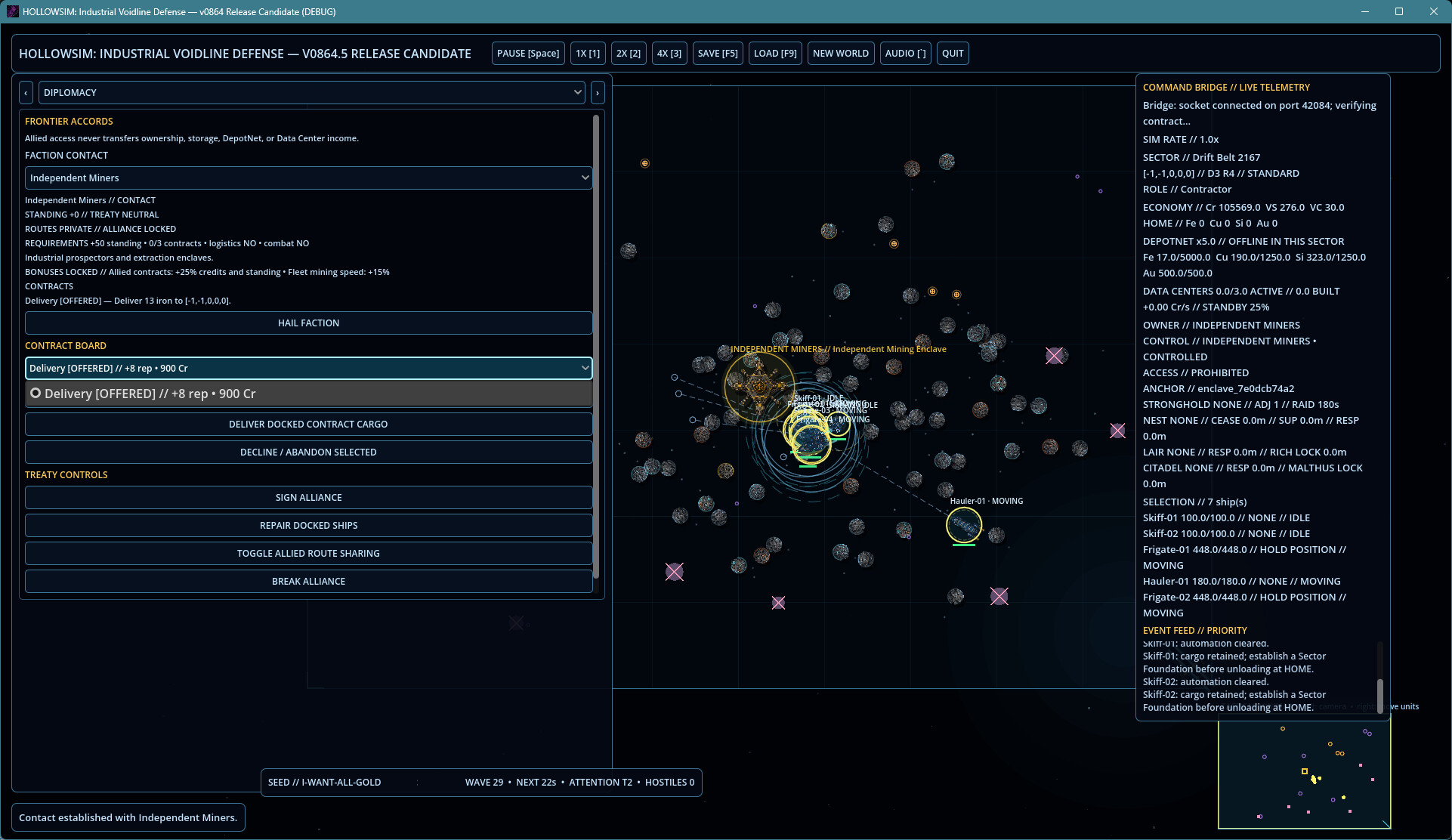Image resolution: width=1452 pixels, height=840 pixels.
Task: Open the DIPLOMACY panel dropdown
Action: coord(312,93)
